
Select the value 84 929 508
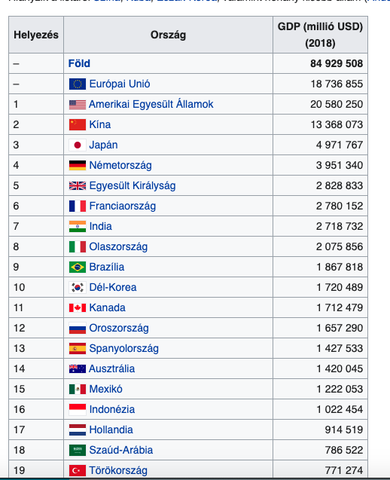coord(336,63)
